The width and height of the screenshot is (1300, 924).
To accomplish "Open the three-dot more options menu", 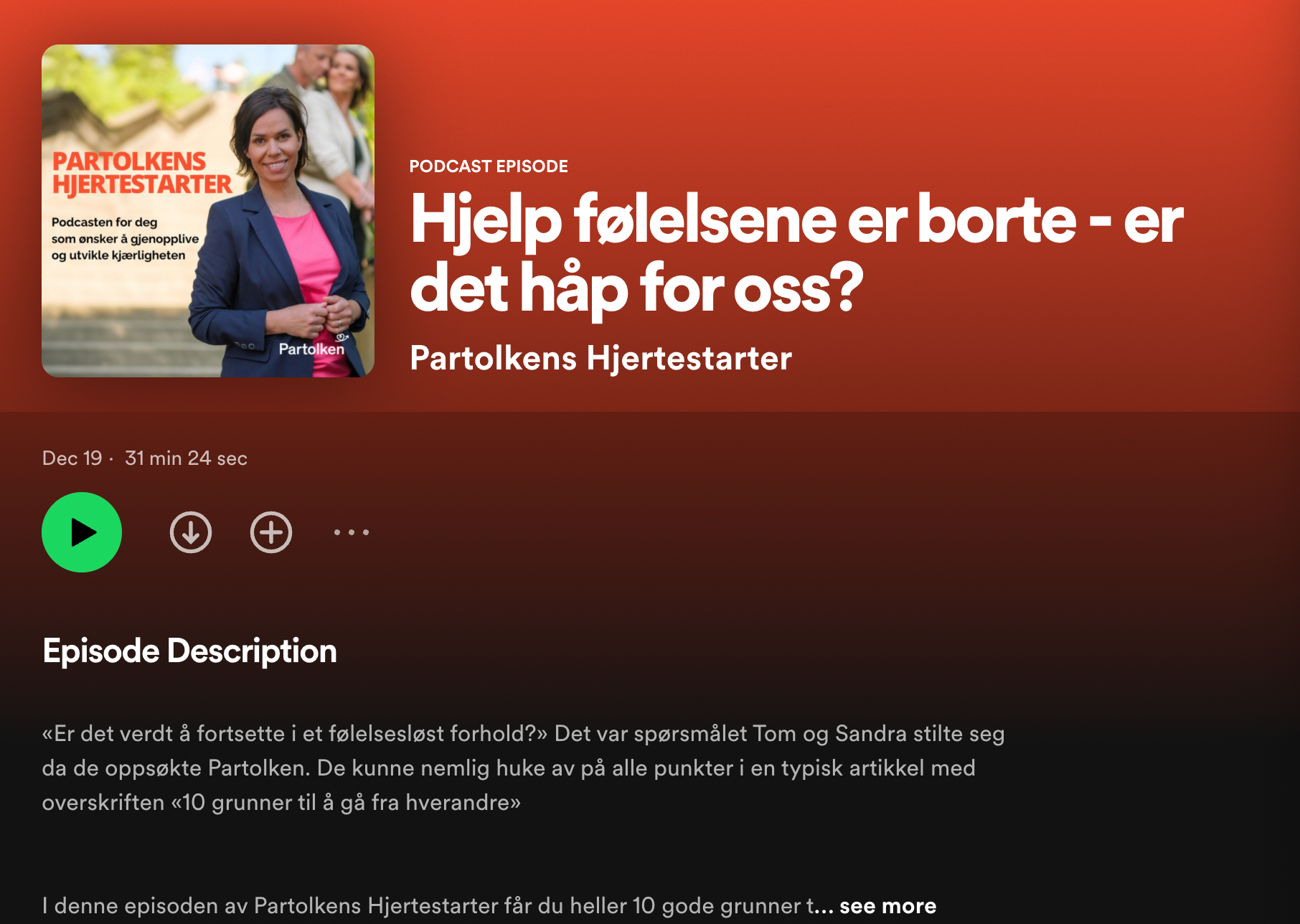I will (352, 532).
